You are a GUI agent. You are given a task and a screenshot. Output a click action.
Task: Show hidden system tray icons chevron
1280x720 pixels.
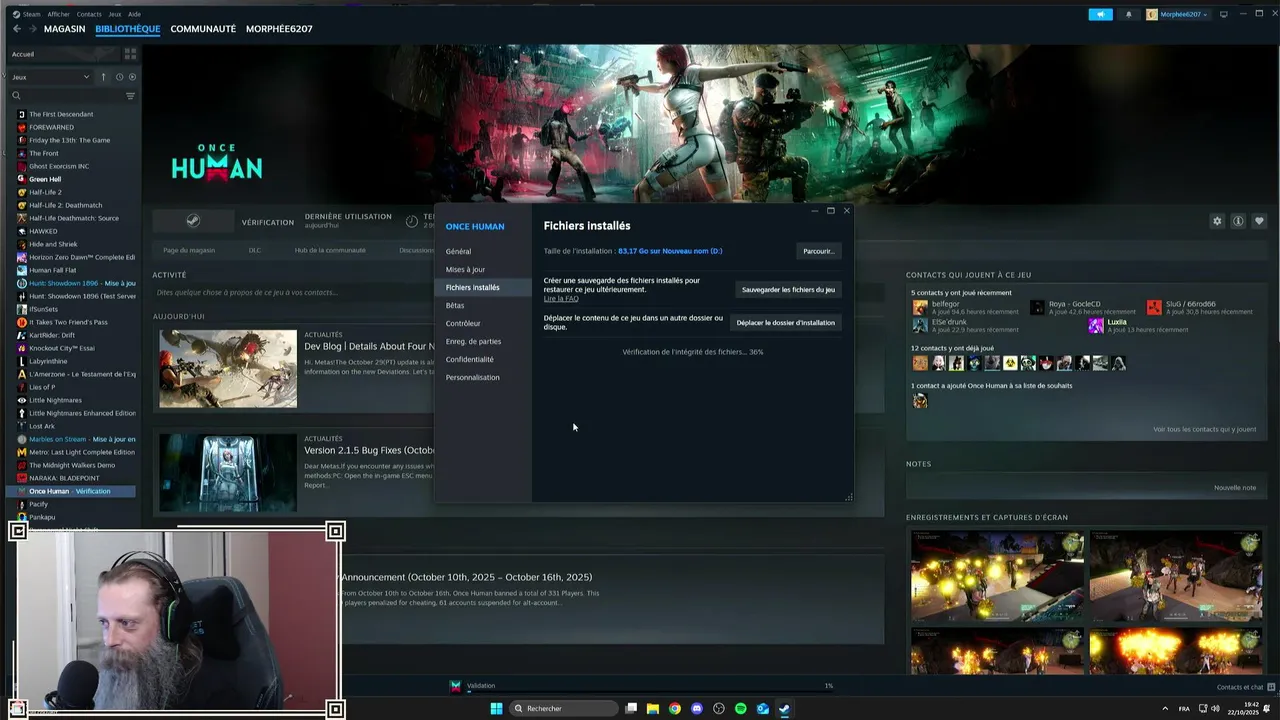coord(1165,708)
